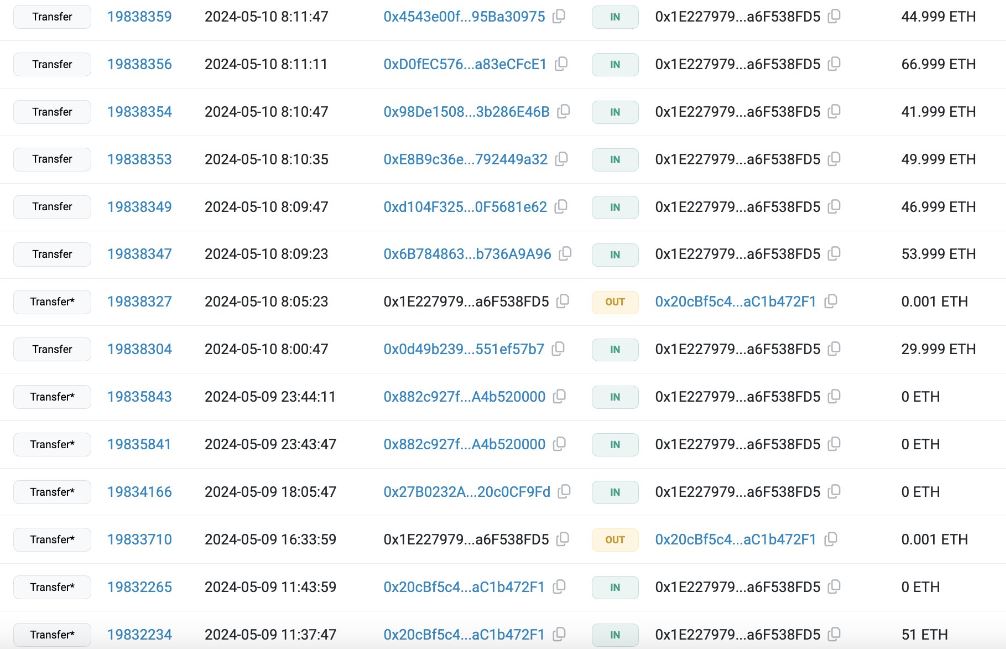Click the IN badge in block 19838304 row

[615, 349]
